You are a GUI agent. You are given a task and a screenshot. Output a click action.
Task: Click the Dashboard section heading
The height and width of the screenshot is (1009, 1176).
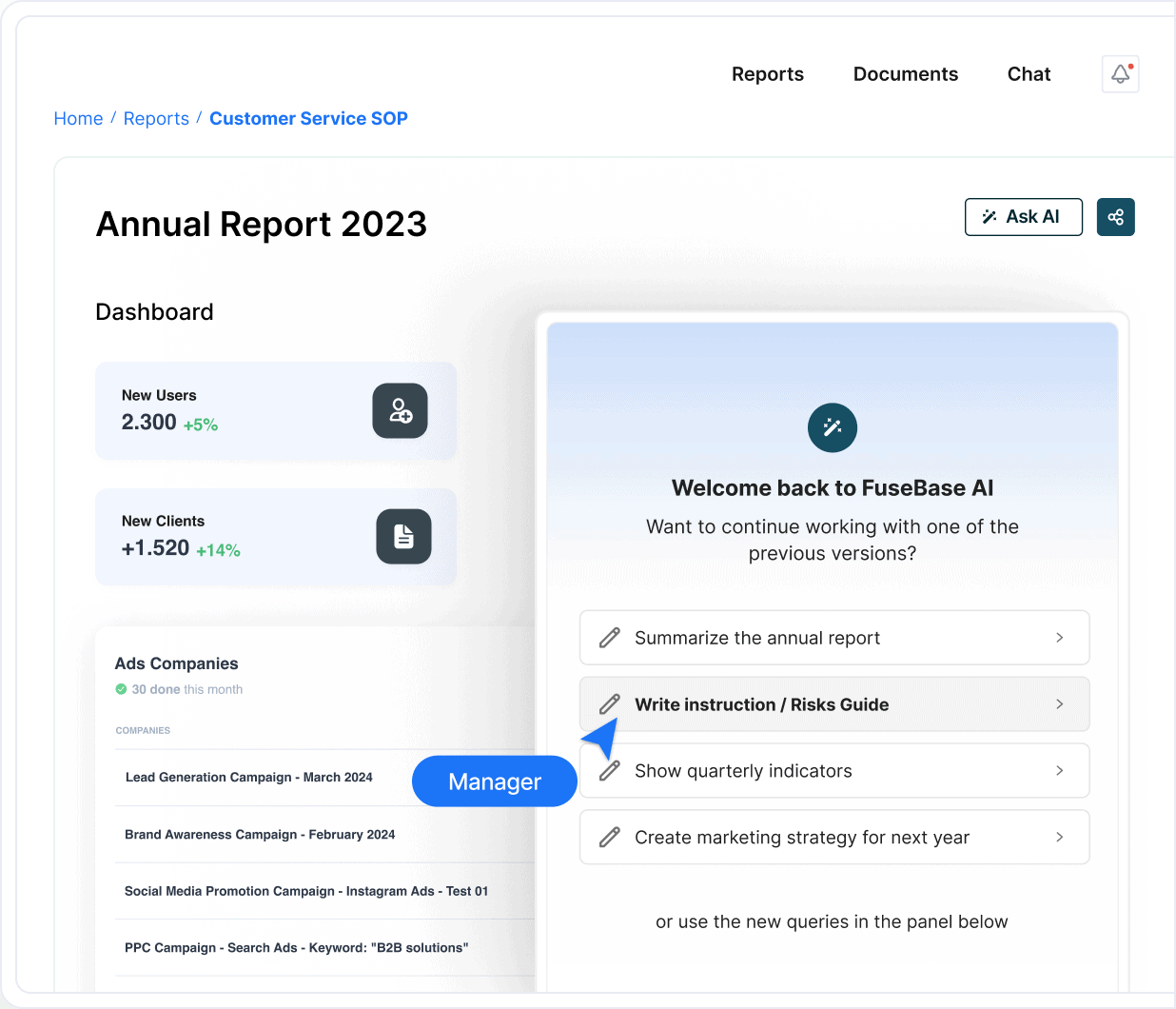[154, 312]
